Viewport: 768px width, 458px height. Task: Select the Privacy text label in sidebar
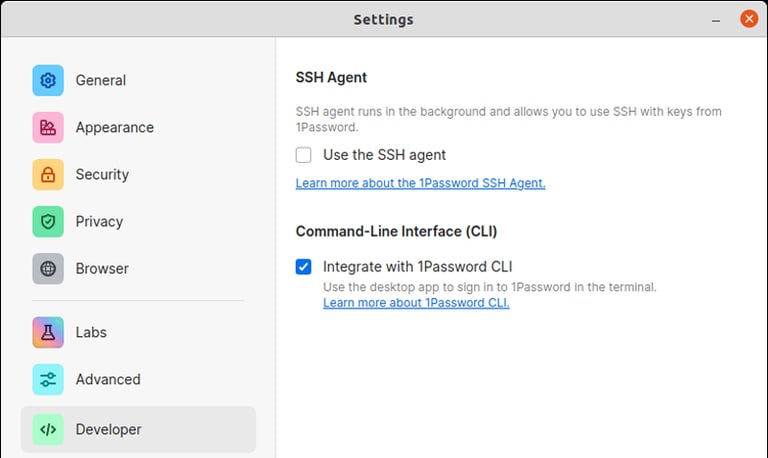(x=99, y=221)
